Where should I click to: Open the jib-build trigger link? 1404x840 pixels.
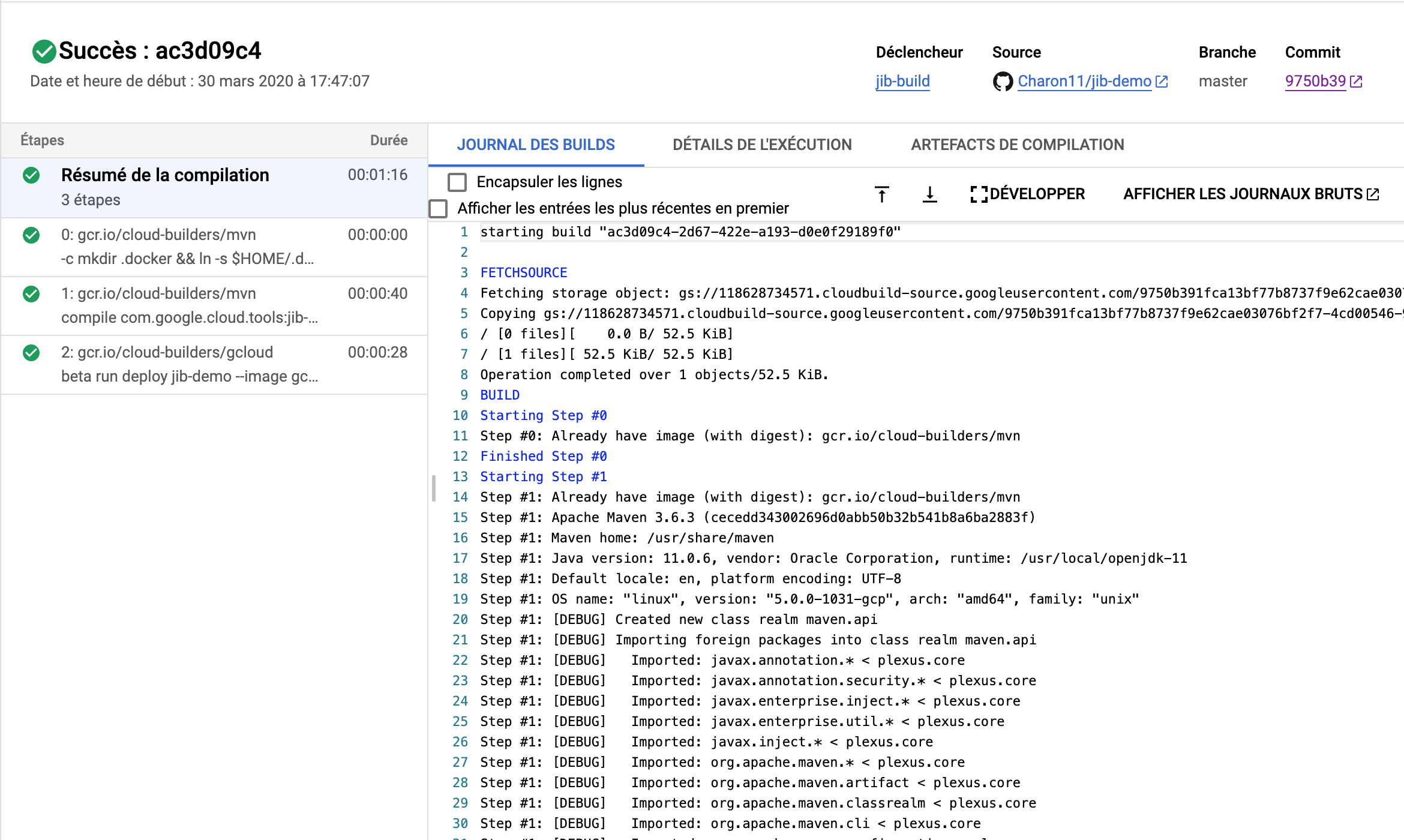pyautogui.click(x=902, y=82)
